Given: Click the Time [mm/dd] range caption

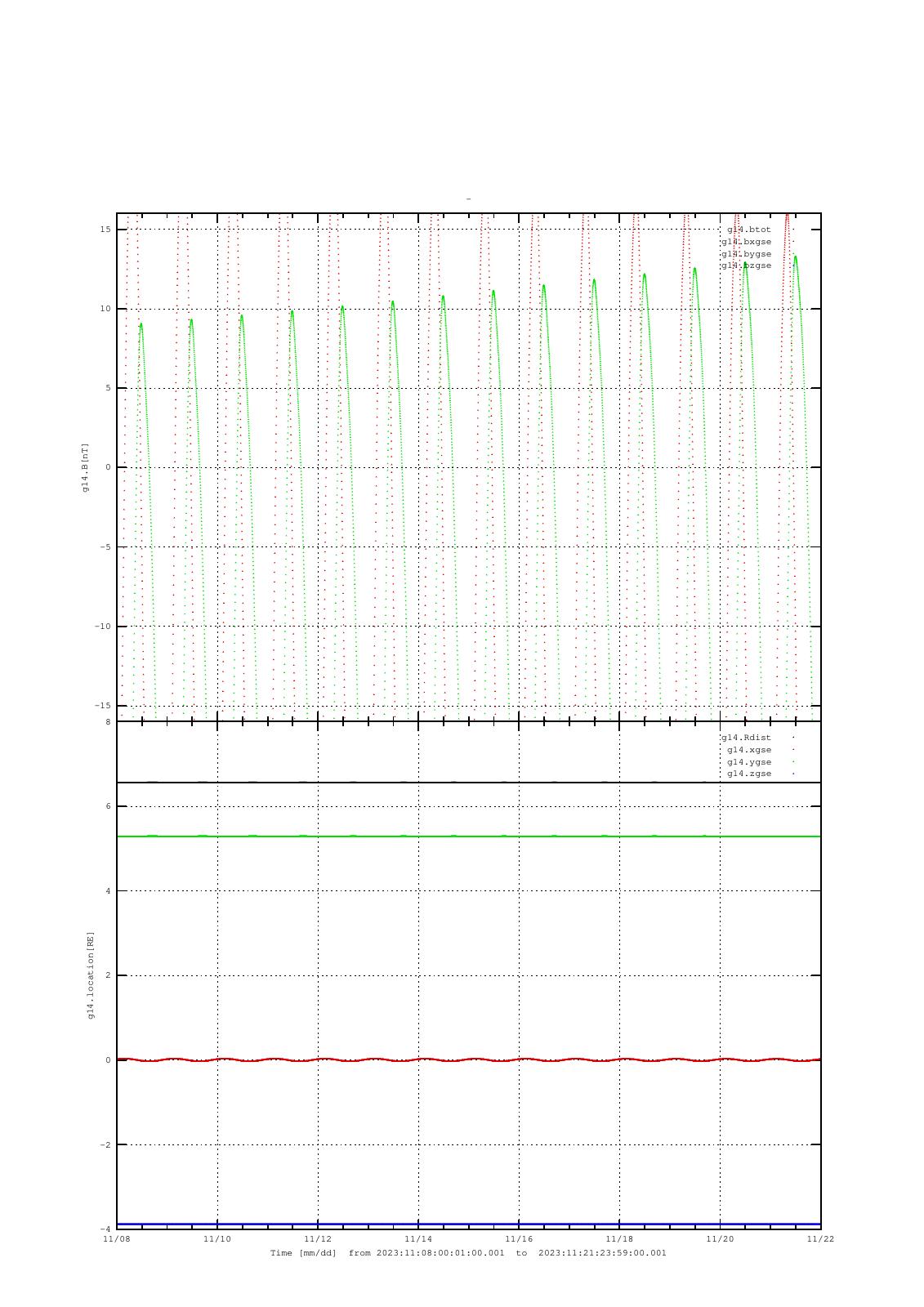Looking at the screenshot, I should pyautogui.click(x=468, y=1253).
